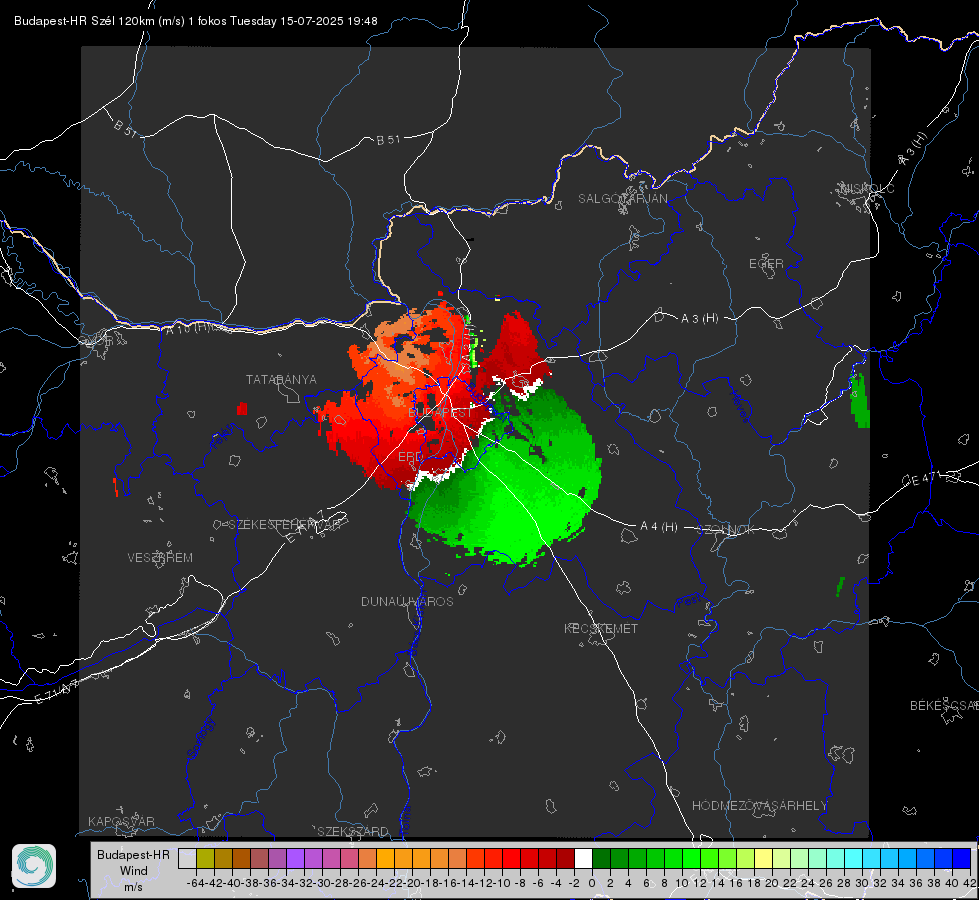Click the A 4 (H) road label
The width and height of the screenshot is (979, 900).
pyautogui.click(x=659, y=527)
